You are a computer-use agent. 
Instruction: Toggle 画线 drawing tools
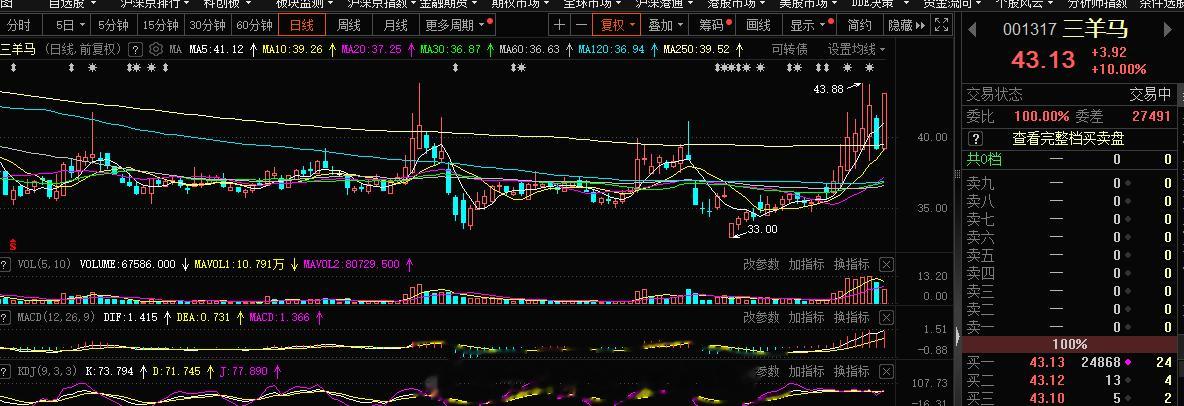pyautogui.click(x=758, y=25)
